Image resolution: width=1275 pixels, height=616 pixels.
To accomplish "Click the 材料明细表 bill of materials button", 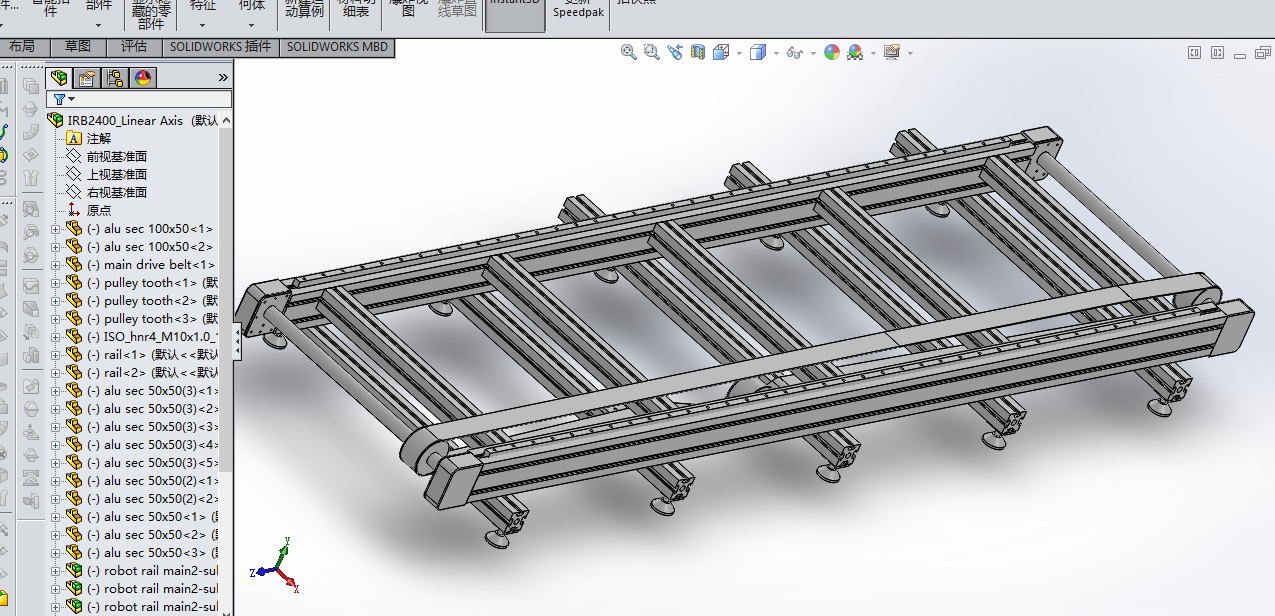I will pos(356,9).
